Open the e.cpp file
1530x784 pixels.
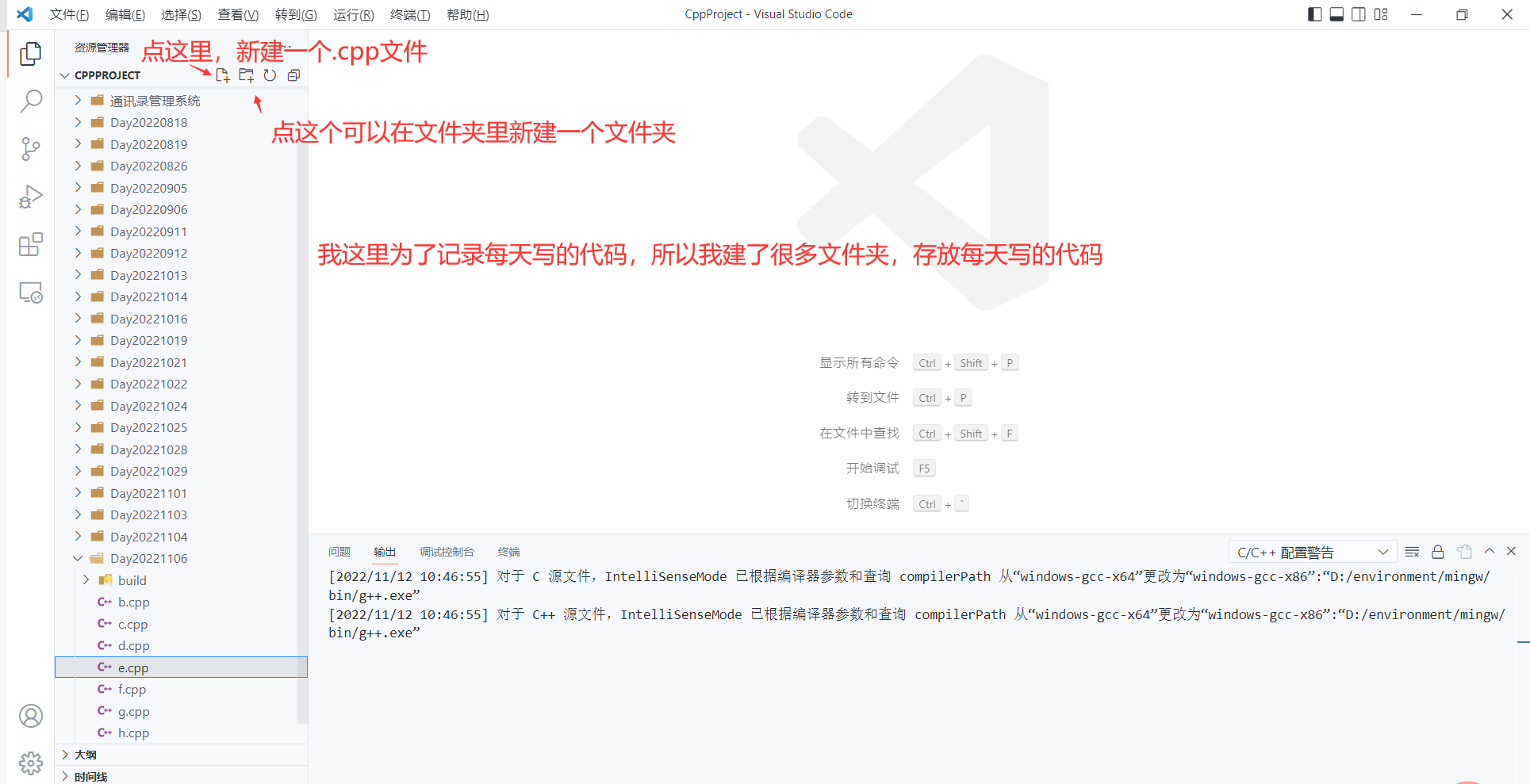pos(181,667)
